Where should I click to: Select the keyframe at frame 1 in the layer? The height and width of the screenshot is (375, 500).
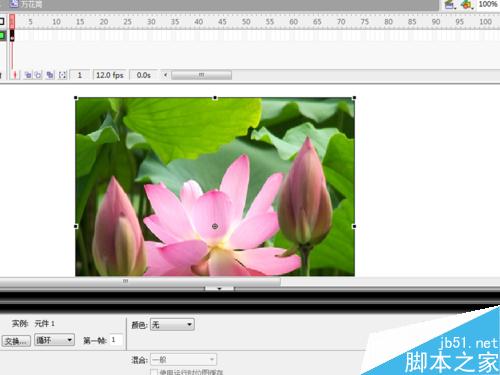pos(12,35)
